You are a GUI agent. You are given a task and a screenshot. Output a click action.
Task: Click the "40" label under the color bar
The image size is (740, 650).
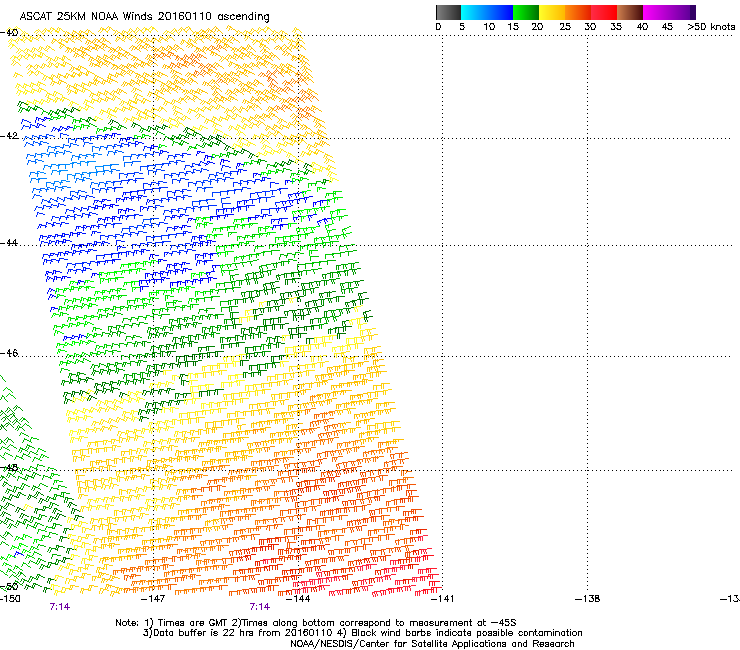(x=642, y=27)
